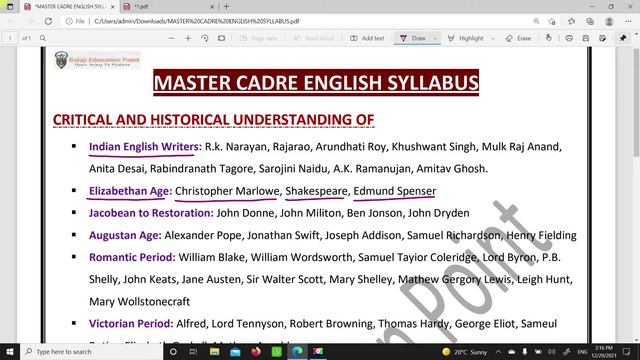Click the 'Jacobean to Restoration' text
640x360 pixels.
pos(150,213)
